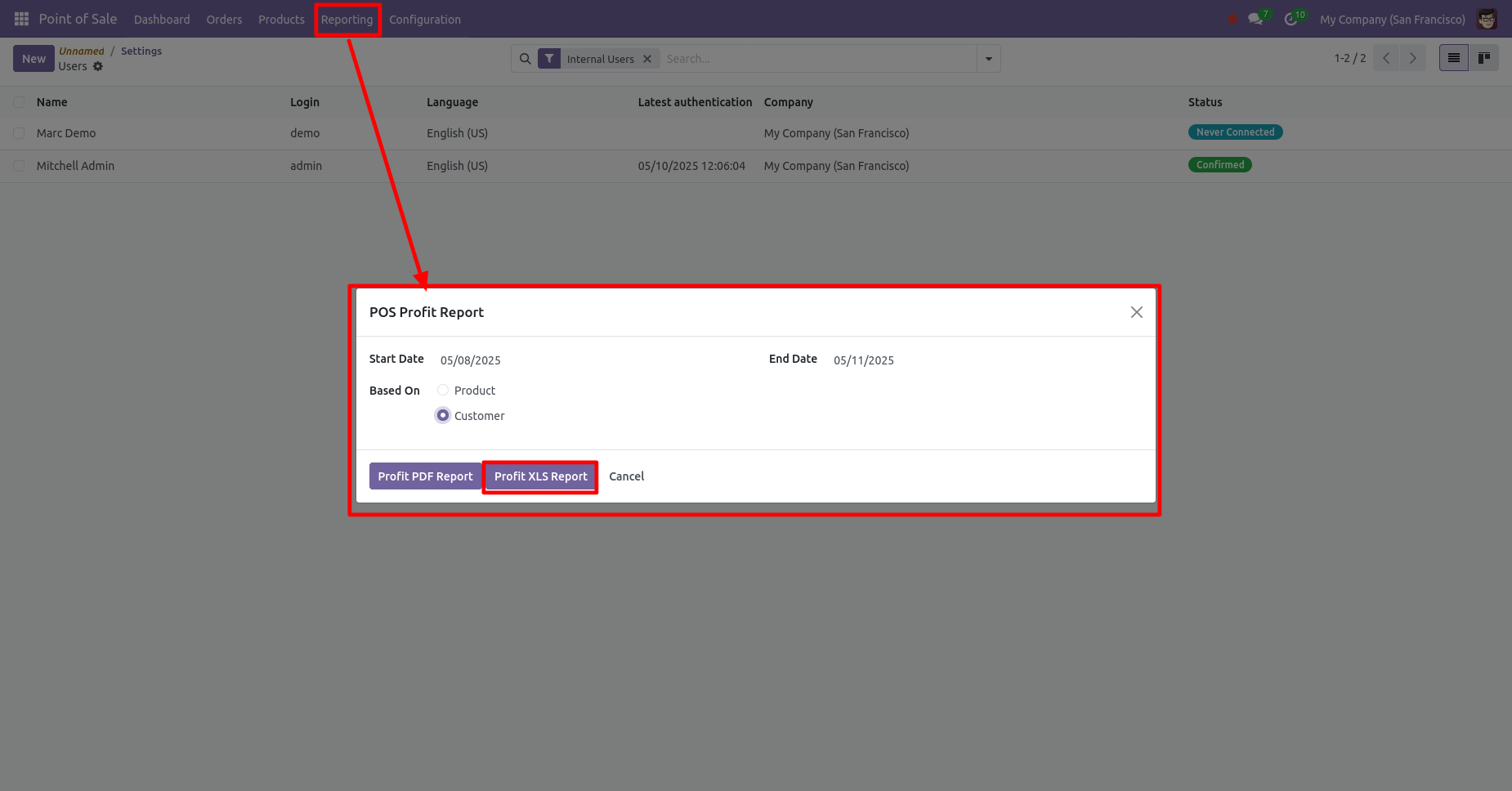Viewport: 1512px width, 791px height.
Task: Open the Configuration menu
Action: tap(425, 20)
